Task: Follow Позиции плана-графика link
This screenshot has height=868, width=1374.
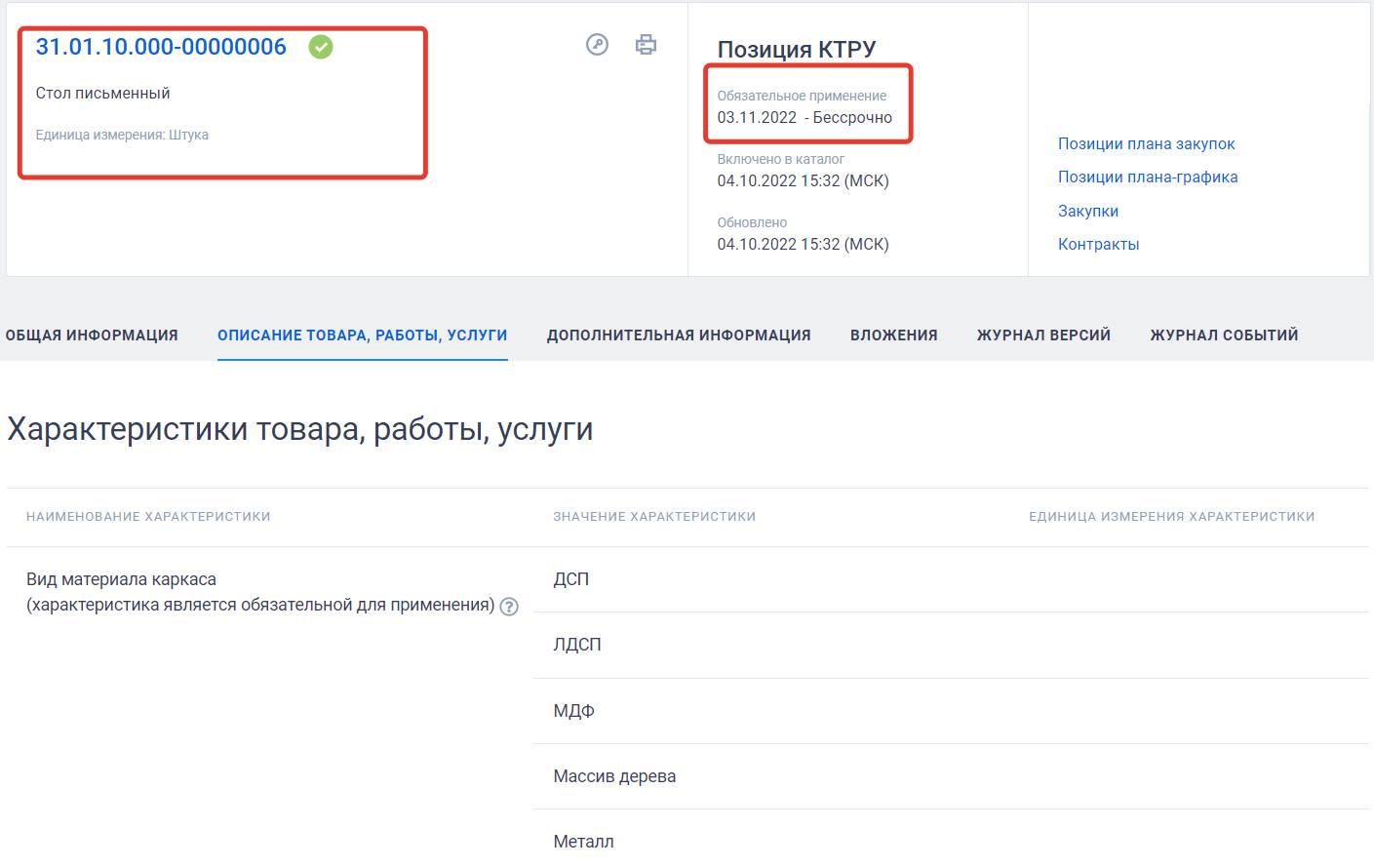Action: coord(1148,177)
